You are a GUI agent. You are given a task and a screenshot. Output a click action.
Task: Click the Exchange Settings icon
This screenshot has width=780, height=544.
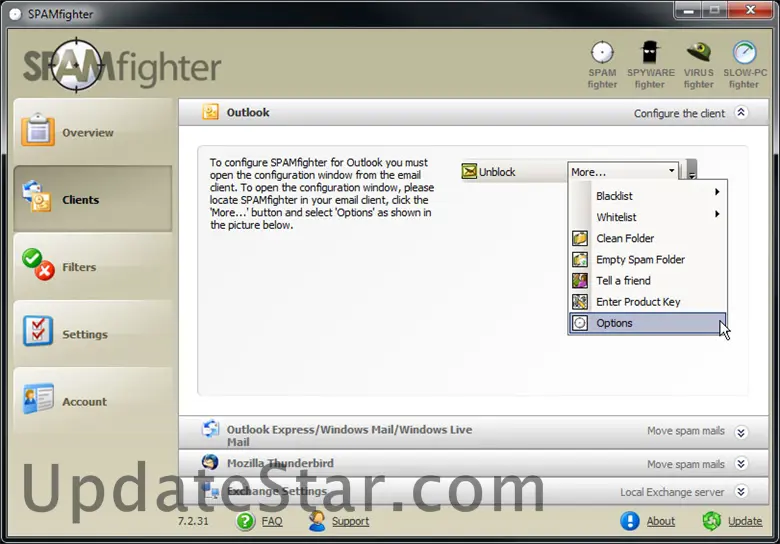pyautogui.click(x=211, y=490)
